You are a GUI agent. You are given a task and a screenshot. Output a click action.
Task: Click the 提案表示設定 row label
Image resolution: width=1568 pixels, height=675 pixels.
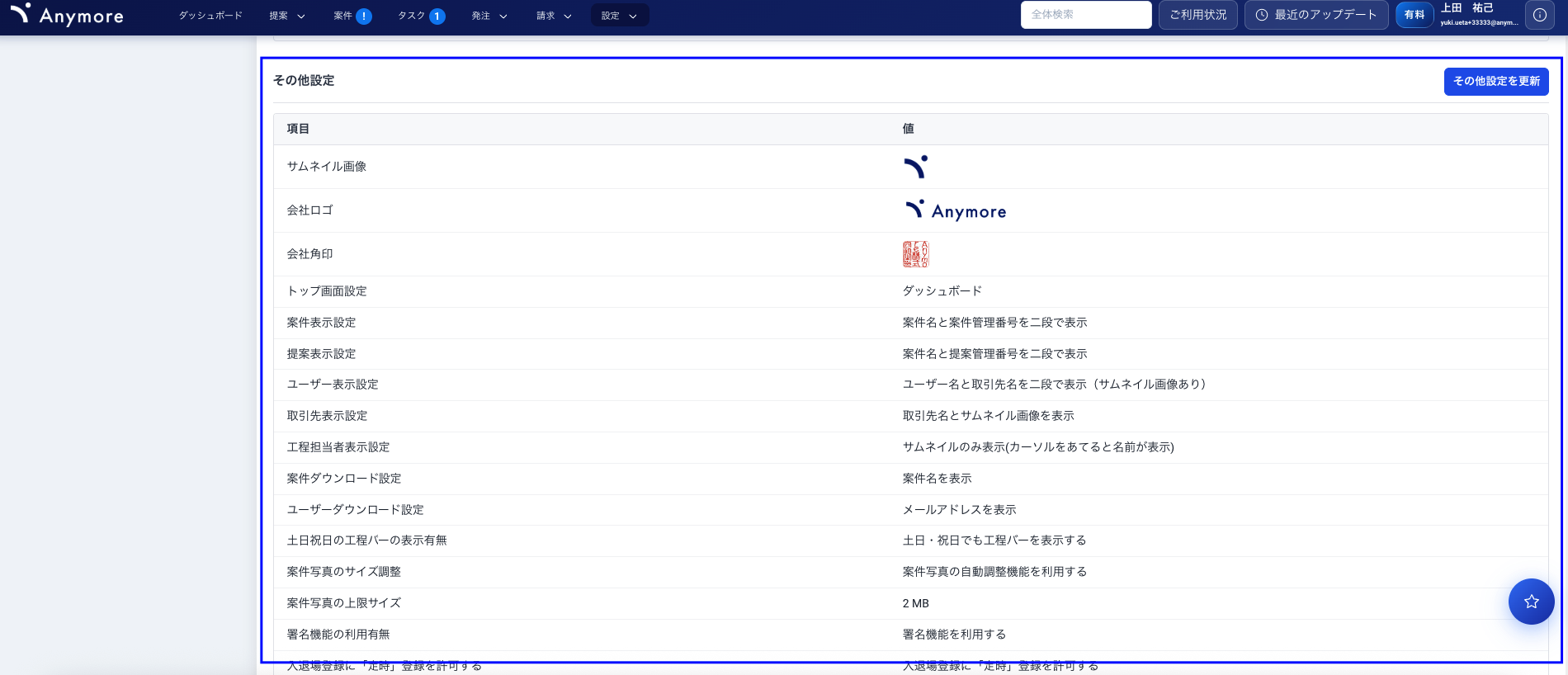[321, 354]
